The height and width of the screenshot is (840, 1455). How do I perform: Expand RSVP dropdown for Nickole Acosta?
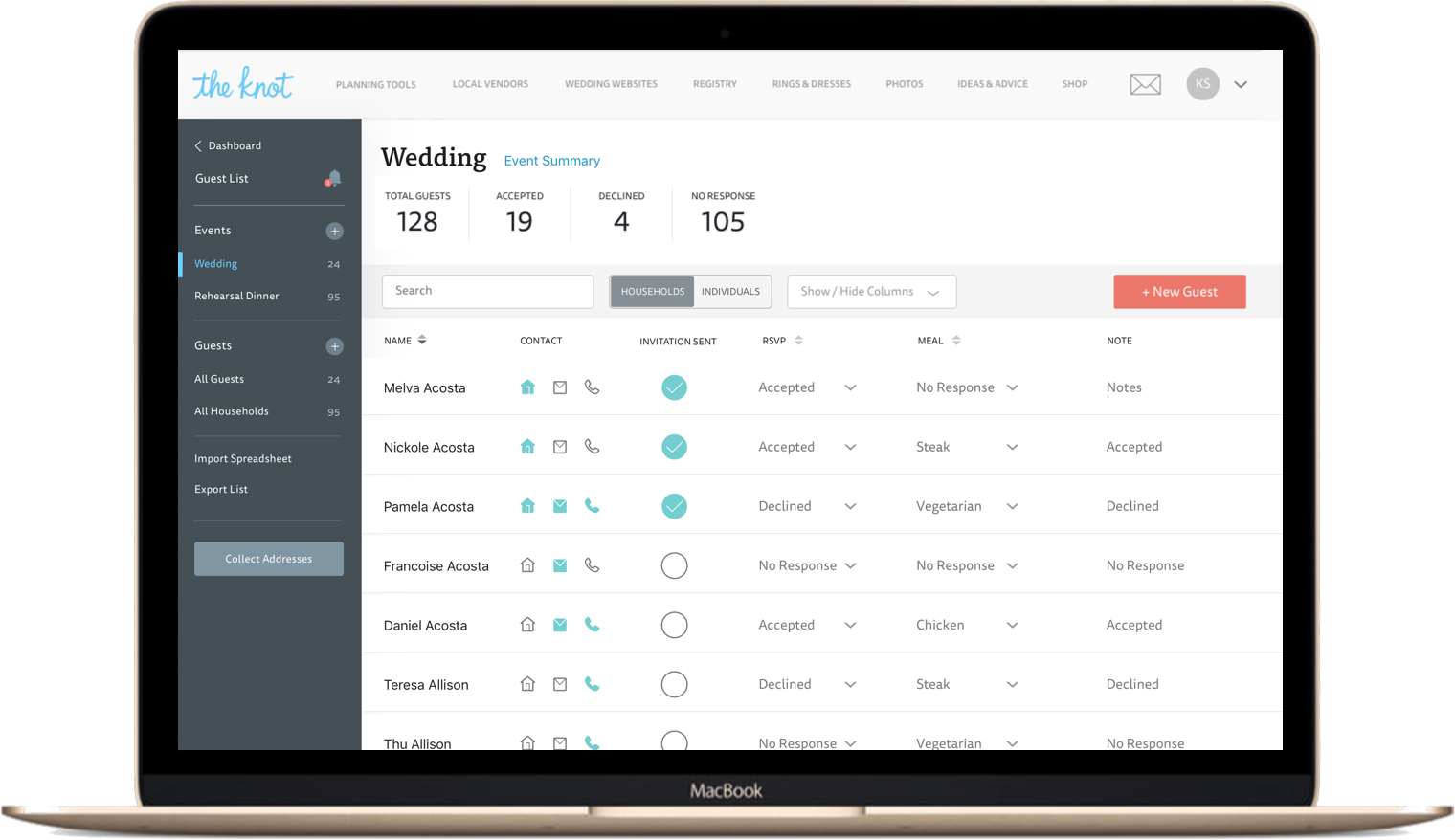850,447
